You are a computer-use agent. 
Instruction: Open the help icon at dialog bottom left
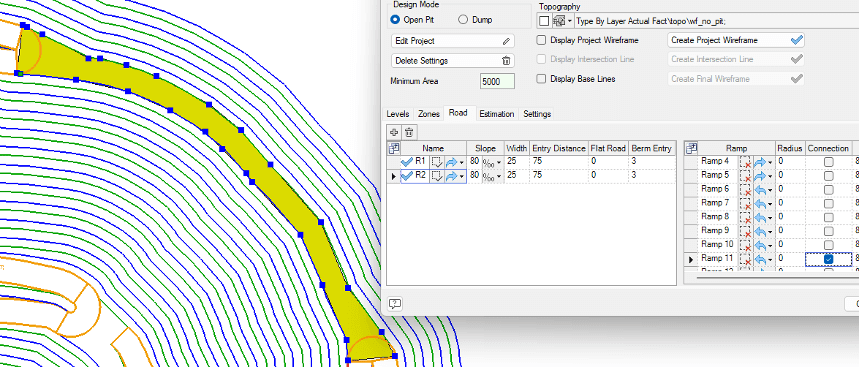click(394, 304)
